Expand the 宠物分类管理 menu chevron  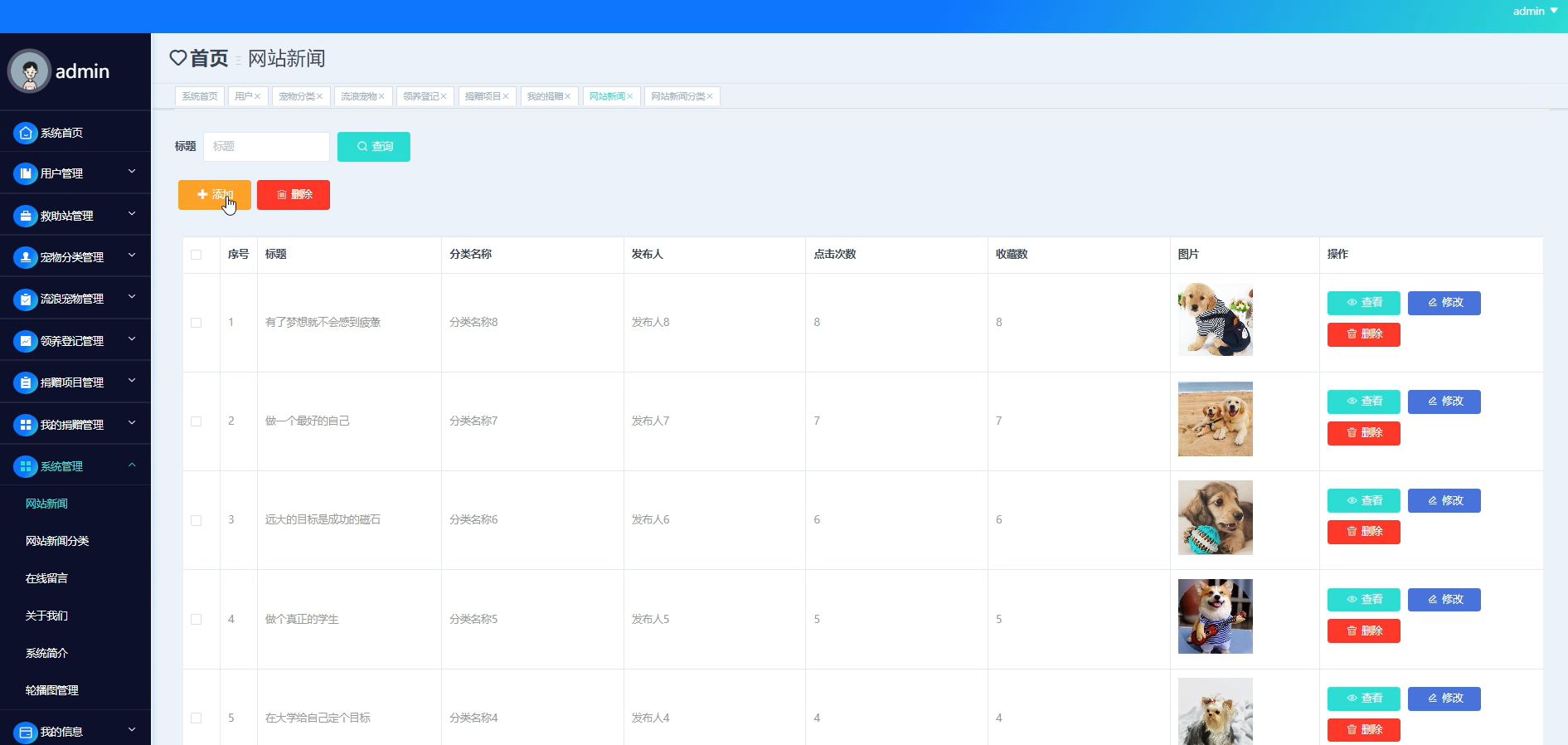pyautogui.click(x=132, y=256)
